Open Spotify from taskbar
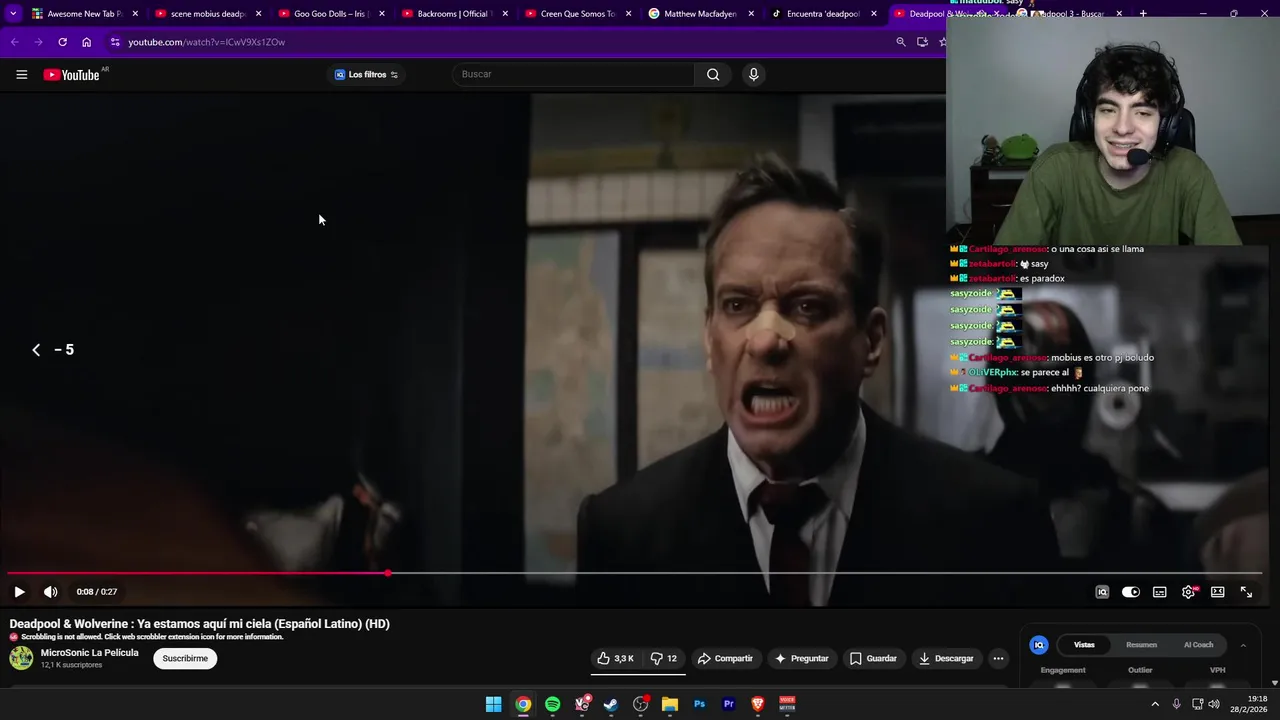Image resolution: width=1280 pixels, height=720 pixels. point(552,704)
